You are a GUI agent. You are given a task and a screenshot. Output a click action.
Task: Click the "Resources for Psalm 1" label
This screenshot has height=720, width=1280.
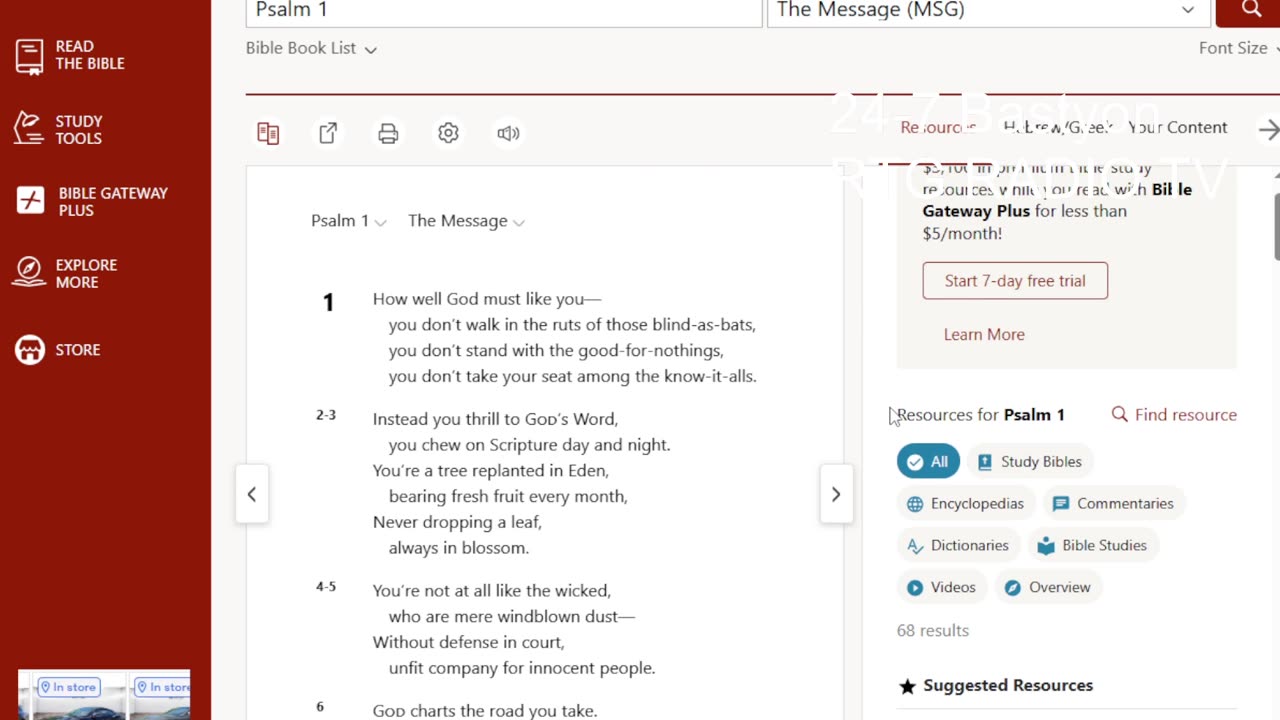[981, 414]
